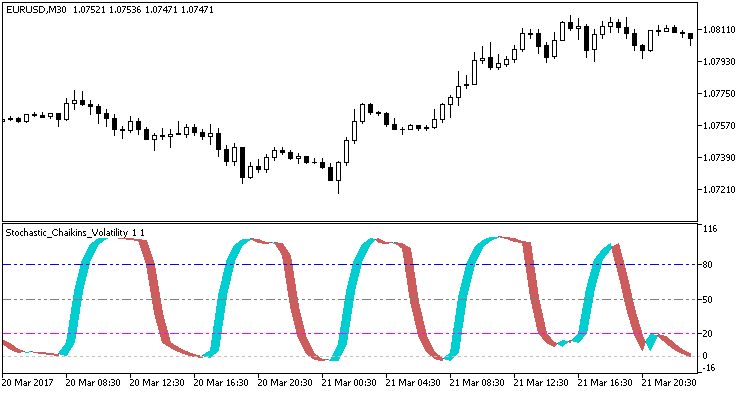Click the 1.08110 price axis label
Viewport: 750px width, 394px height.
(x=718, y=30)
